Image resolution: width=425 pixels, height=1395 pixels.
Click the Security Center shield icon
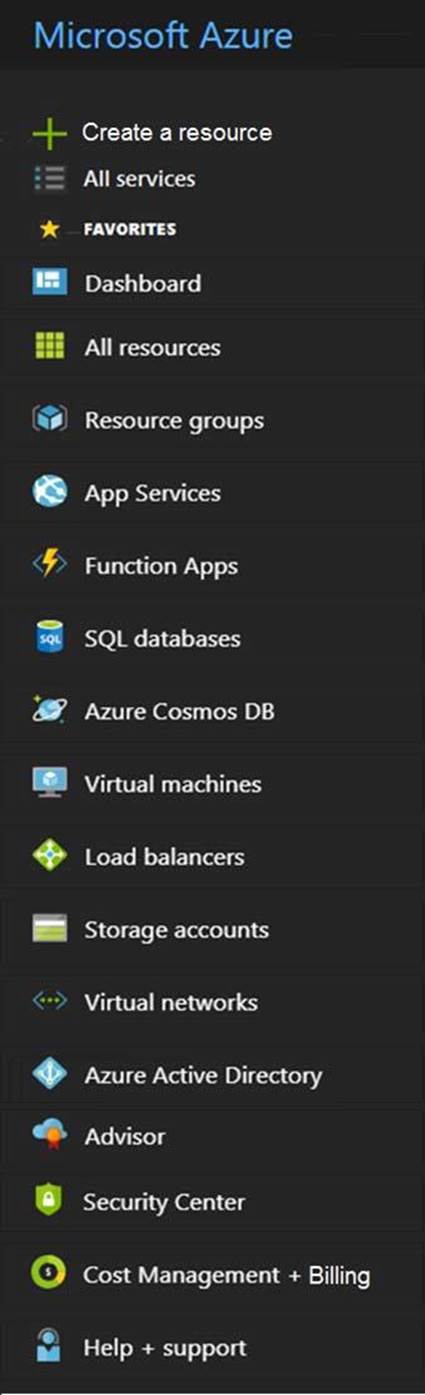coord(49,1202)
